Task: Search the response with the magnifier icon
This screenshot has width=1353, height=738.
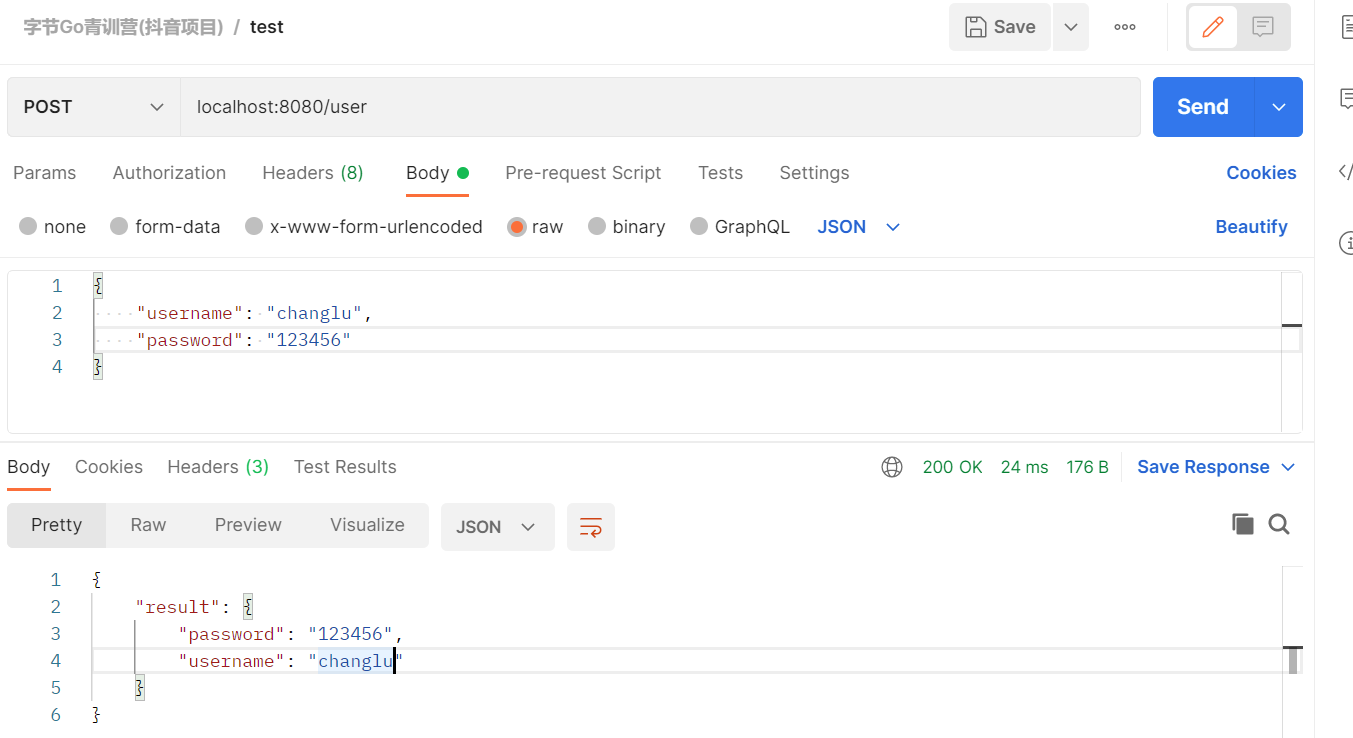Action: (x=1279, y=524)
